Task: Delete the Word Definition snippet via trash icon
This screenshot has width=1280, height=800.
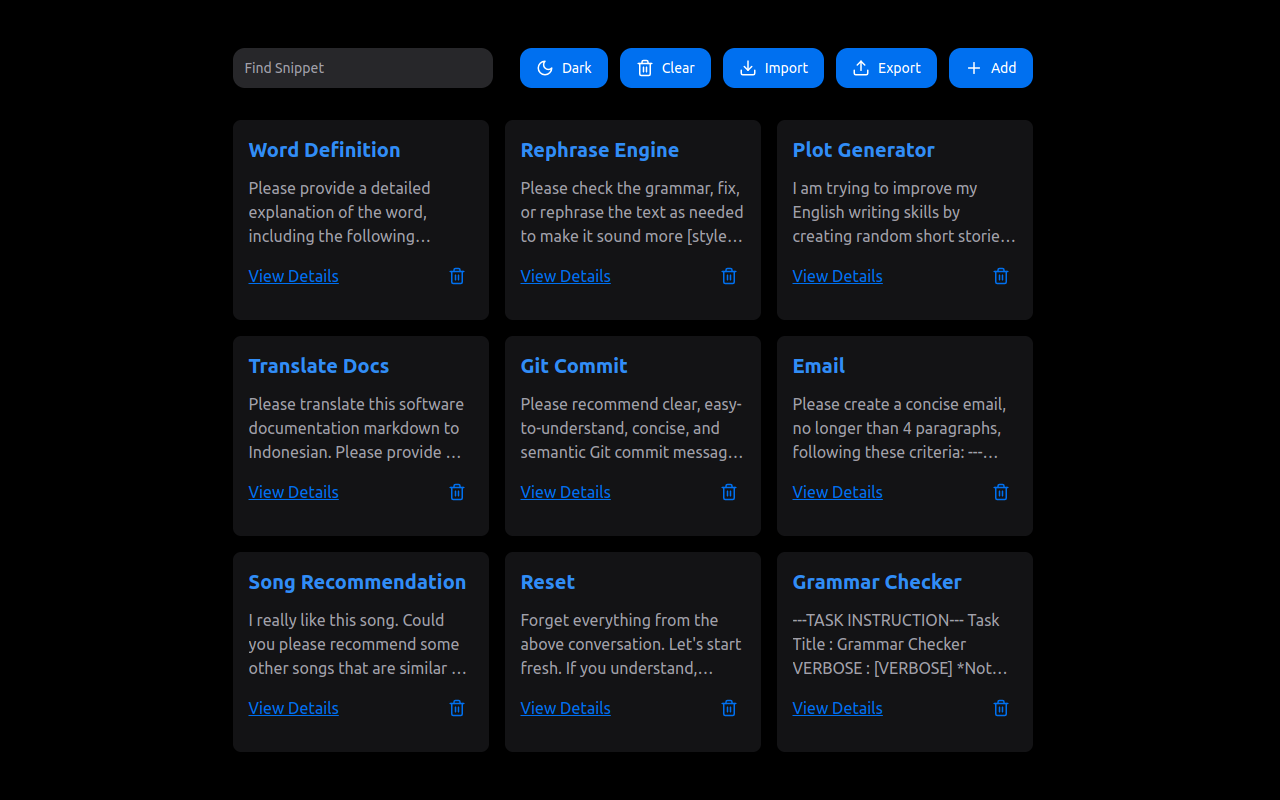Action: pos(457,276)
